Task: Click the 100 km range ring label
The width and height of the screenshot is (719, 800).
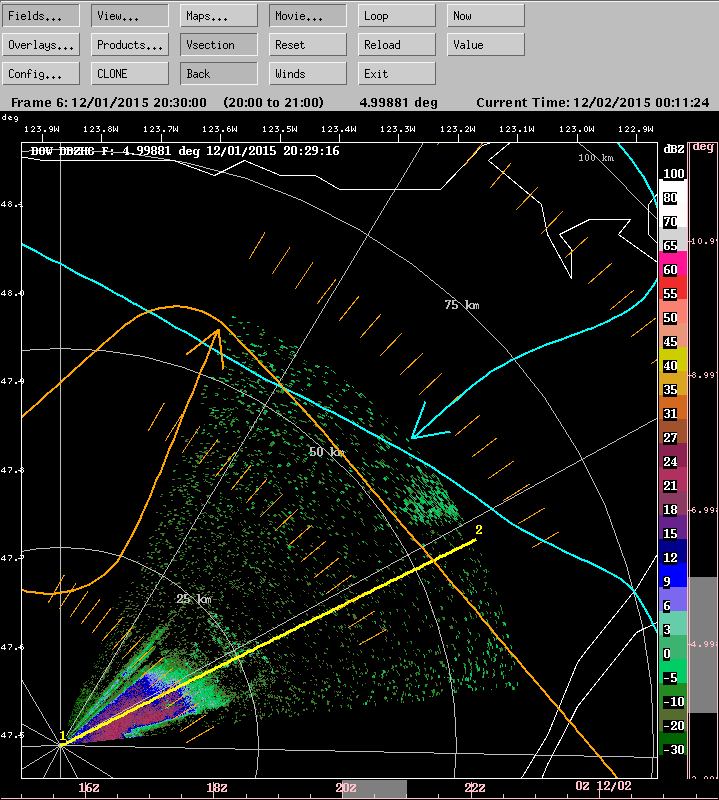Action: click(x=596, y=158)
